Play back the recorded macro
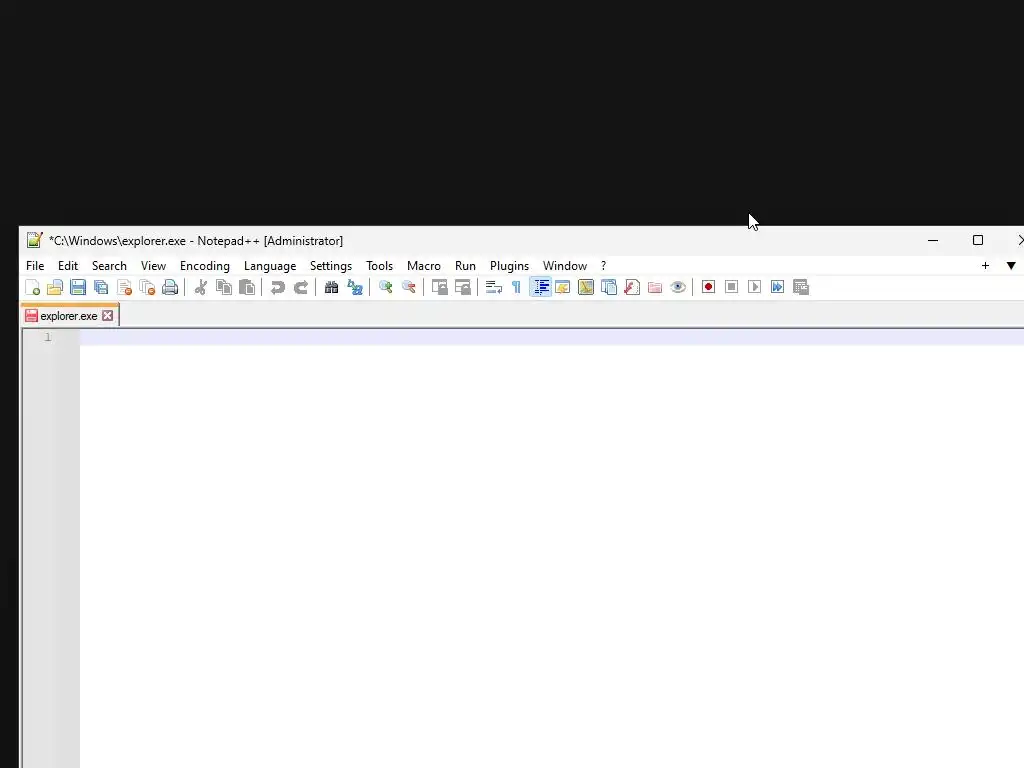 [754, 287]
